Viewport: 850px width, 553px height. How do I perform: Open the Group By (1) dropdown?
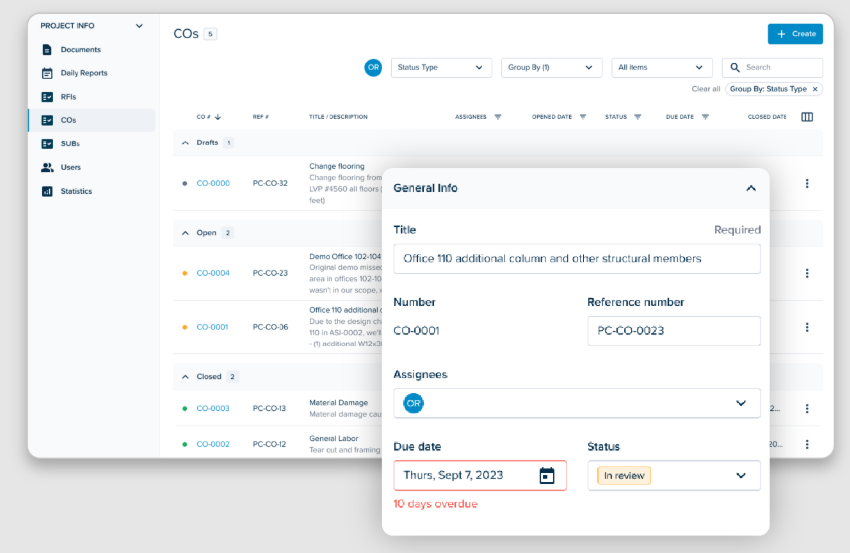click(551, 68)
